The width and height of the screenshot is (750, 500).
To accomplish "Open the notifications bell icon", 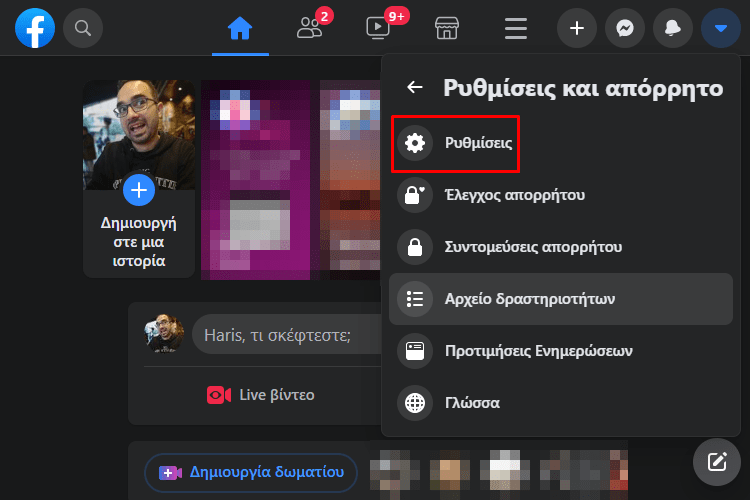I will click(x=673, y=28).
